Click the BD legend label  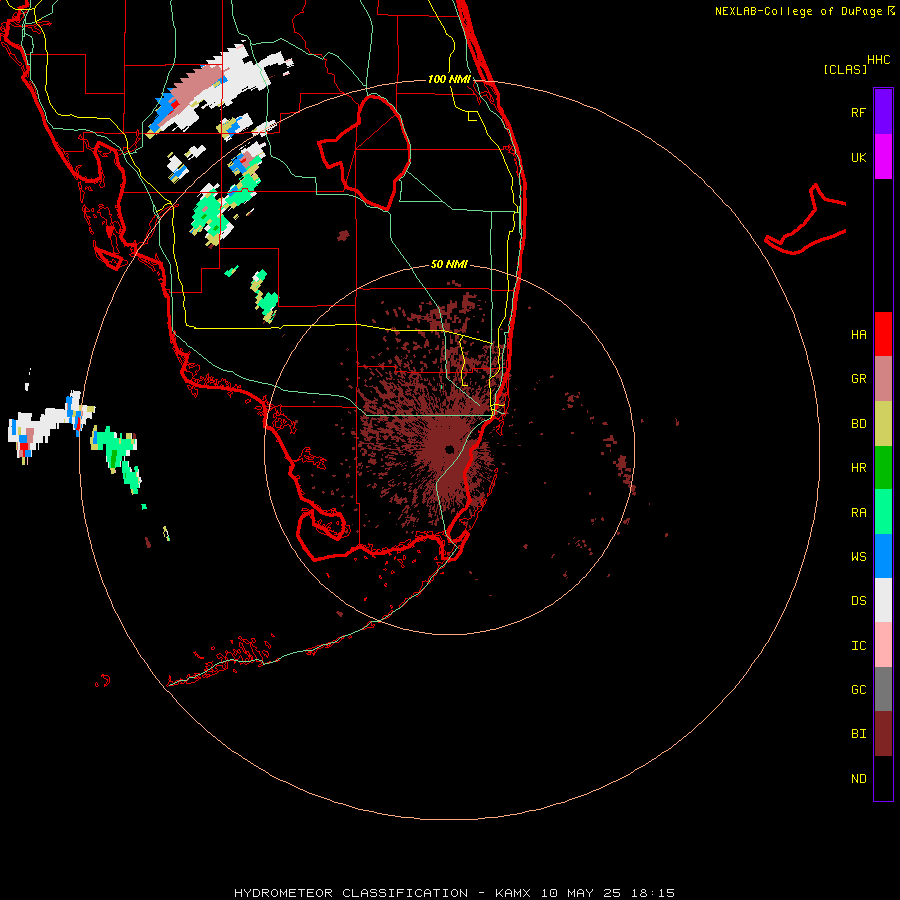point(858,424)
